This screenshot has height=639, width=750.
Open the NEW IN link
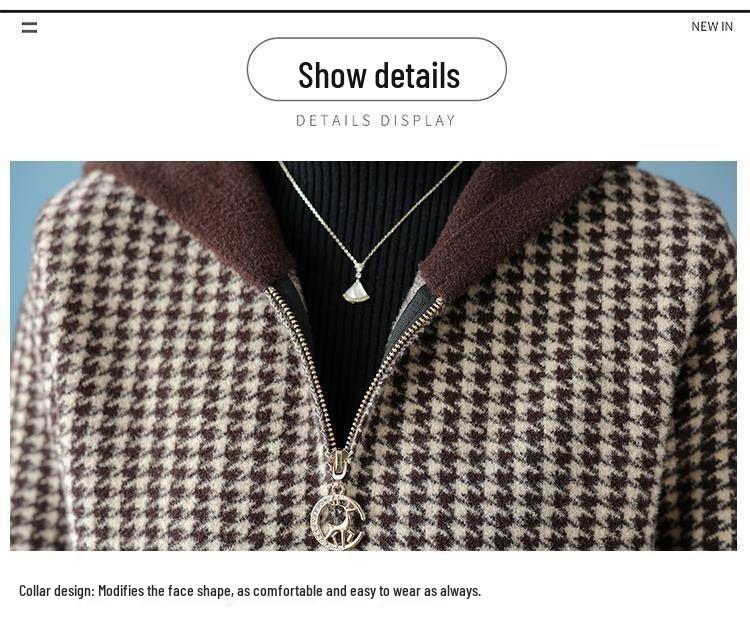tap(711, 26)
